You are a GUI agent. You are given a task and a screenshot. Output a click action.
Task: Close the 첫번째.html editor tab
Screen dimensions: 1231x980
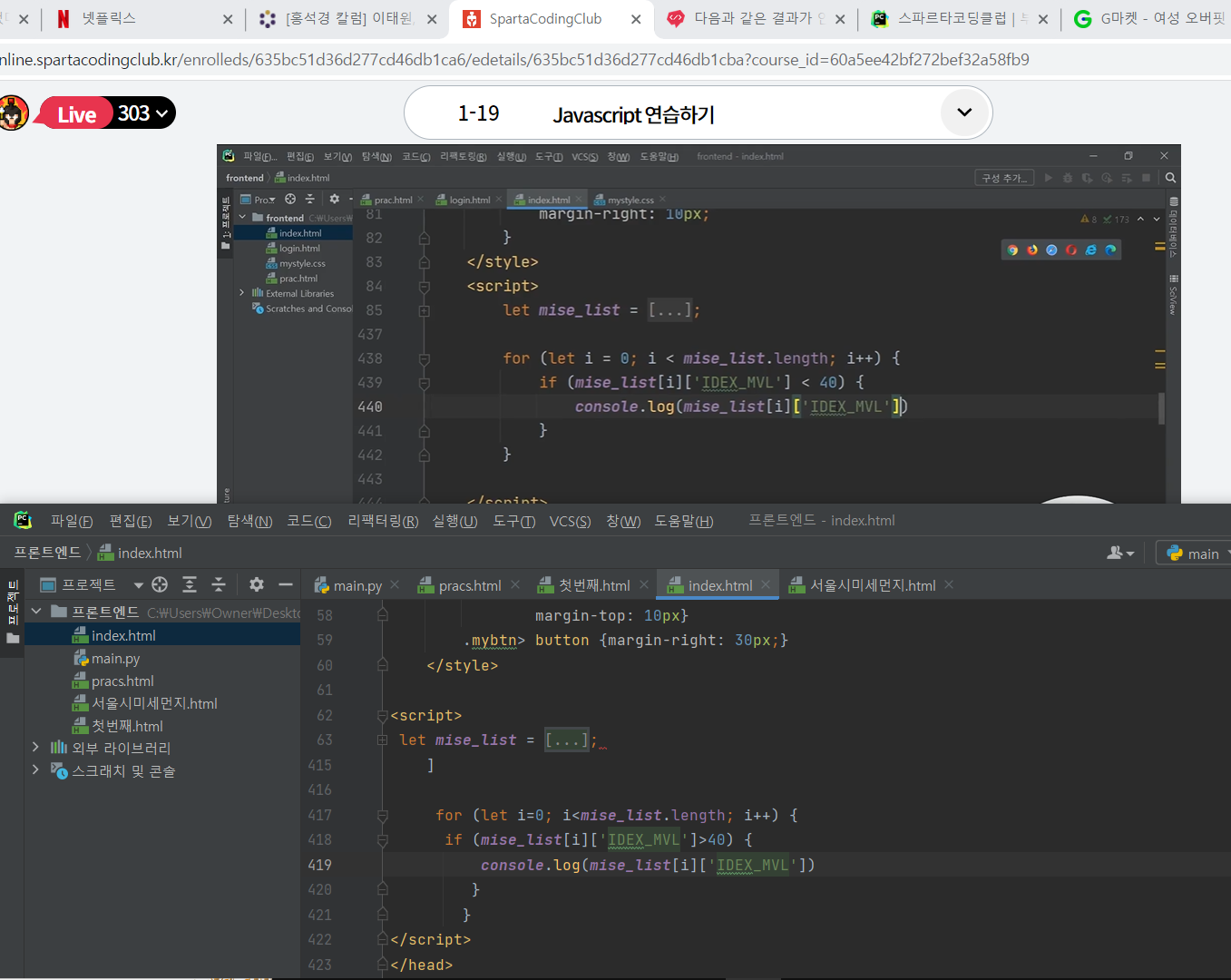coord(644,585)
